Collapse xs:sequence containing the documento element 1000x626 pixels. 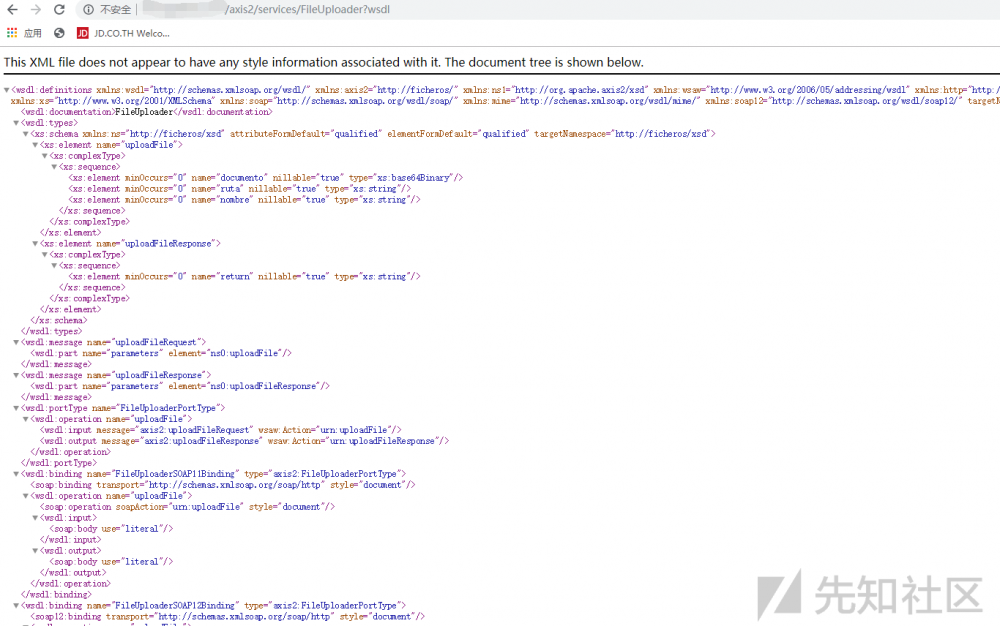55,167
